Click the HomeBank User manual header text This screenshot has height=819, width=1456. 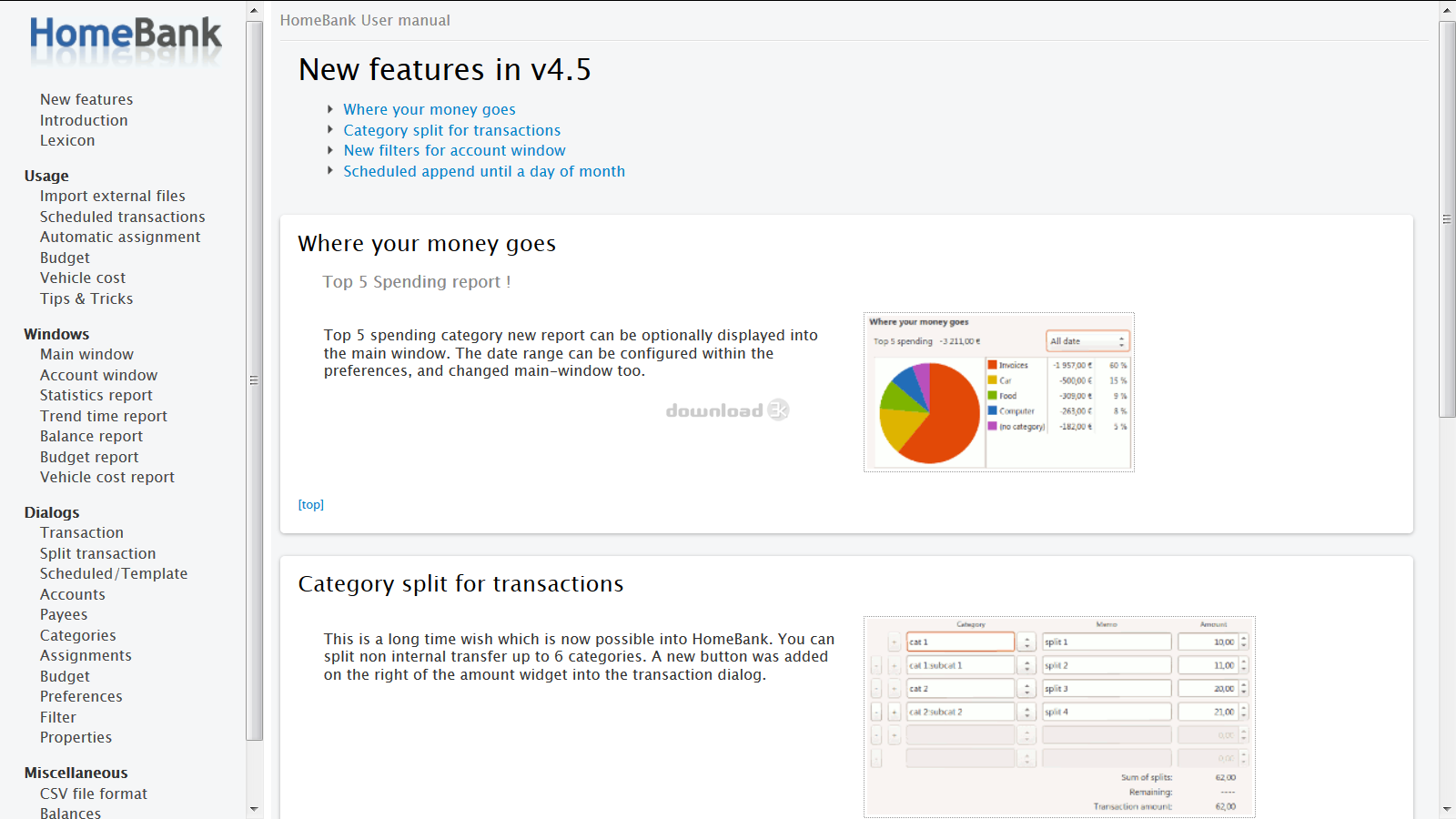(365, 20)
